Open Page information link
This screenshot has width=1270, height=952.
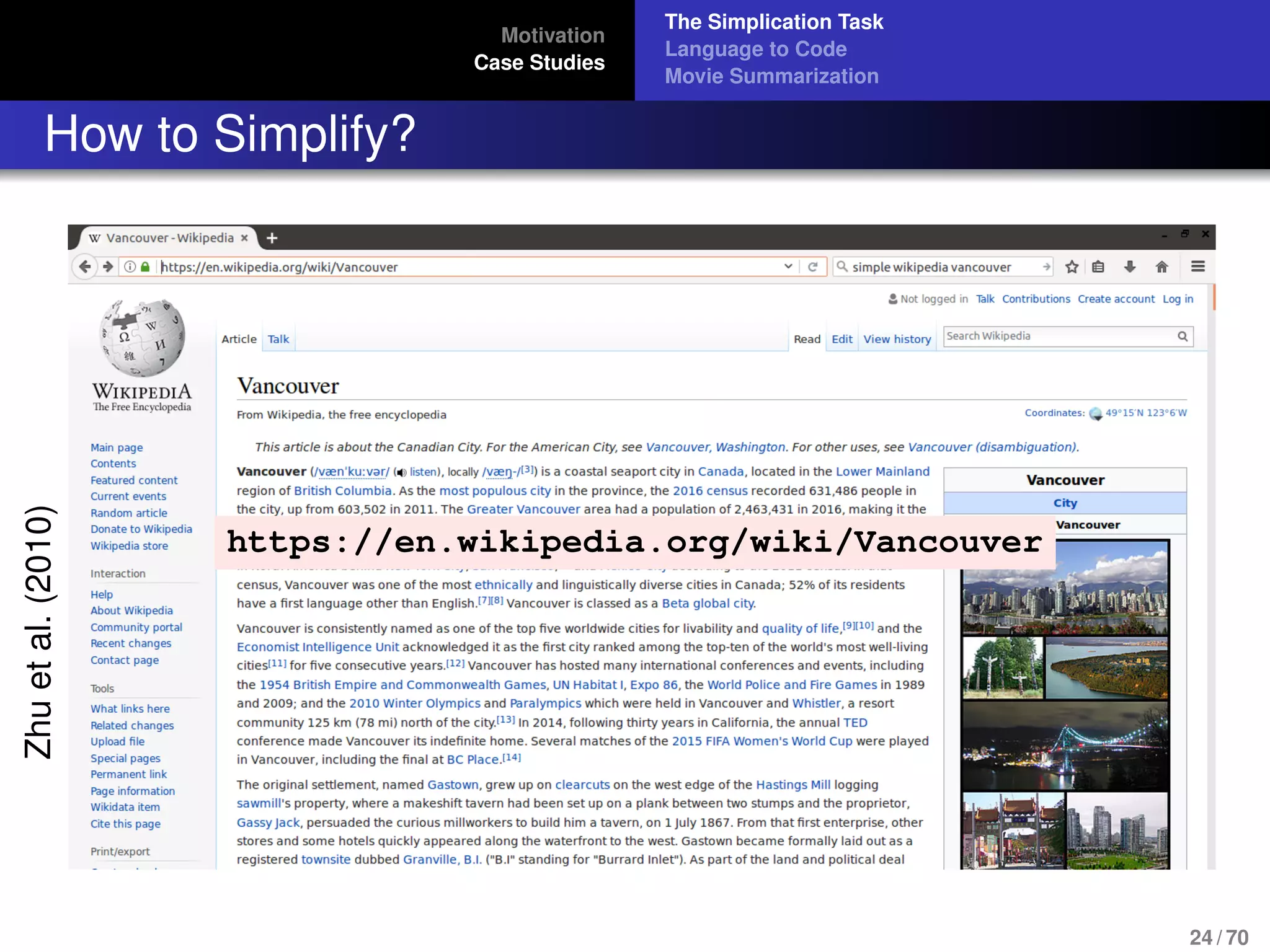click(x=133, y=791)
